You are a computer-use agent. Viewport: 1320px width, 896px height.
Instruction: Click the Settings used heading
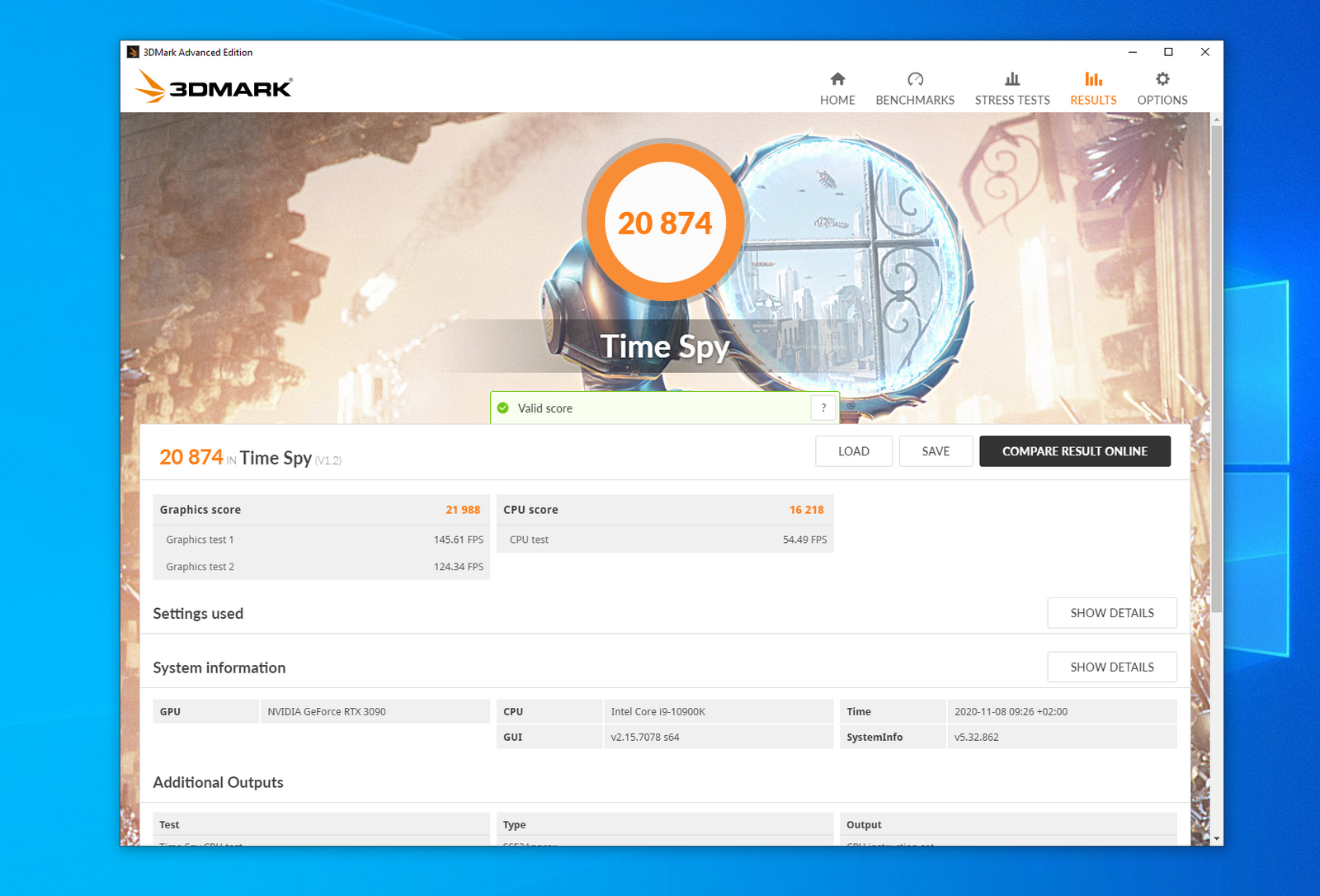tap(198, 614)
